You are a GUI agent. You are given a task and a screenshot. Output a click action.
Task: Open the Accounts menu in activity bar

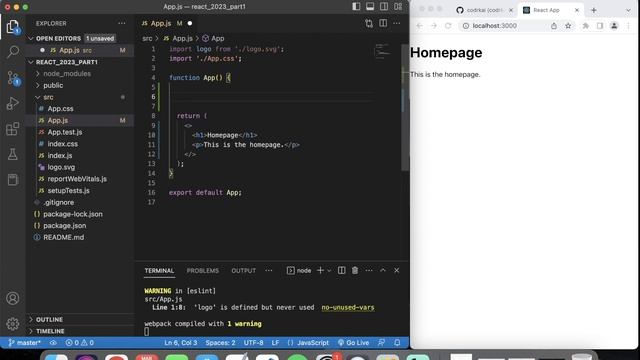coord(13,298)
